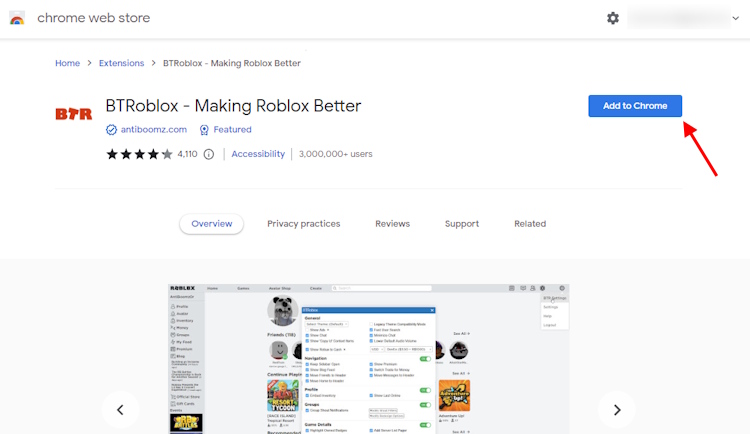The width and height of the screenshot is (750, 434).
Task: Open Extensions breadcrumb link
Action: [x=121, y=63]
